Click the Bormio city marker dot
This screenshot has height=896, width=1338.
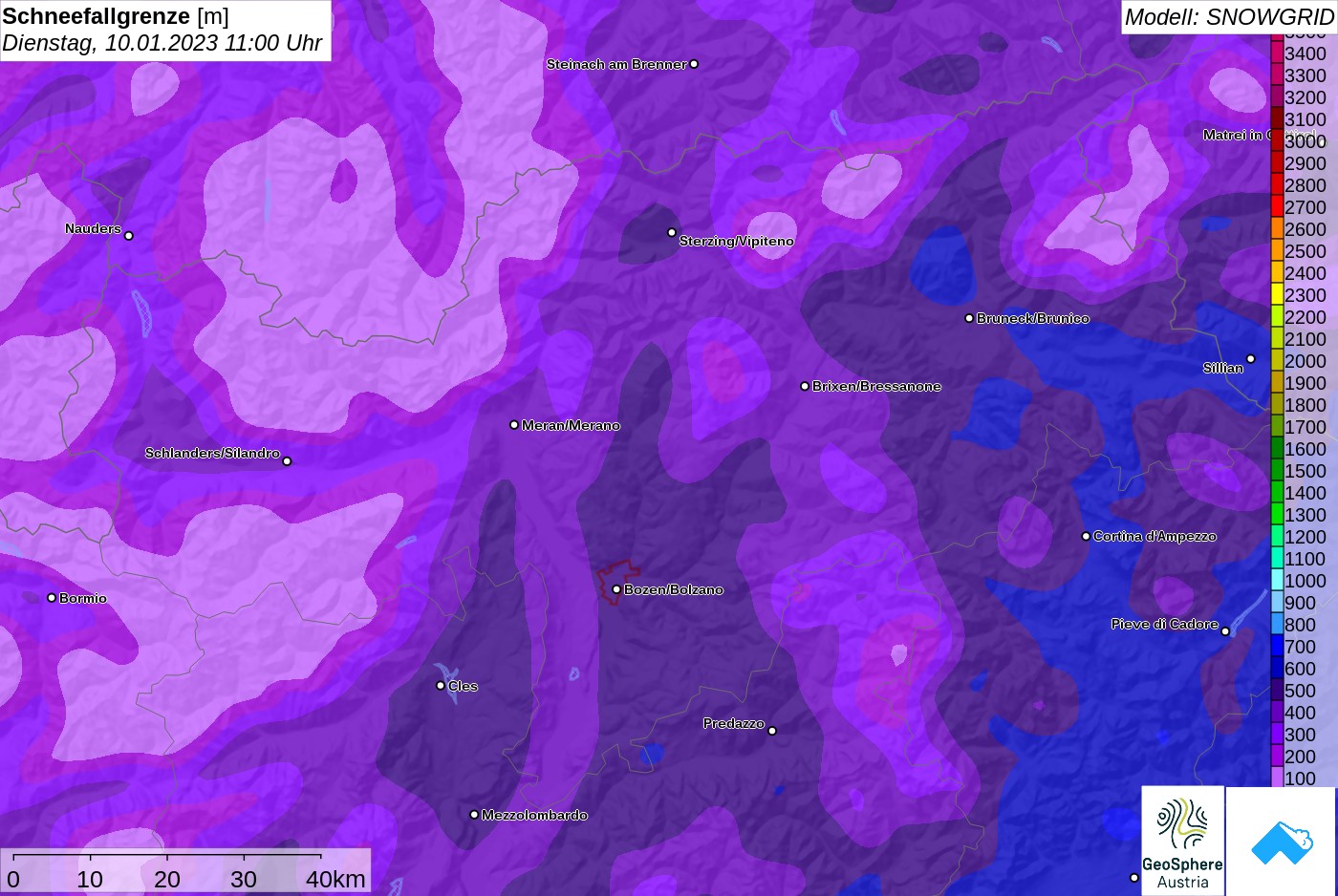[52, 598]
